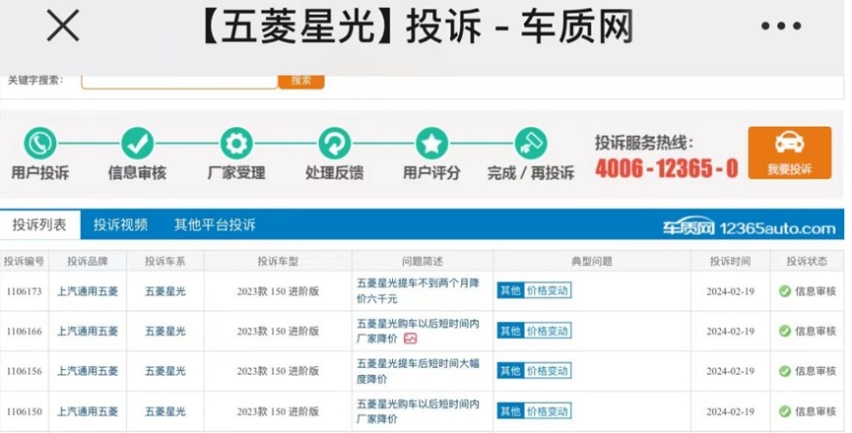The image size is (852, 433).
Task: Open complaint 五菱星光提车不到两个月降价六千元
Action: click(x=418, y=291)
